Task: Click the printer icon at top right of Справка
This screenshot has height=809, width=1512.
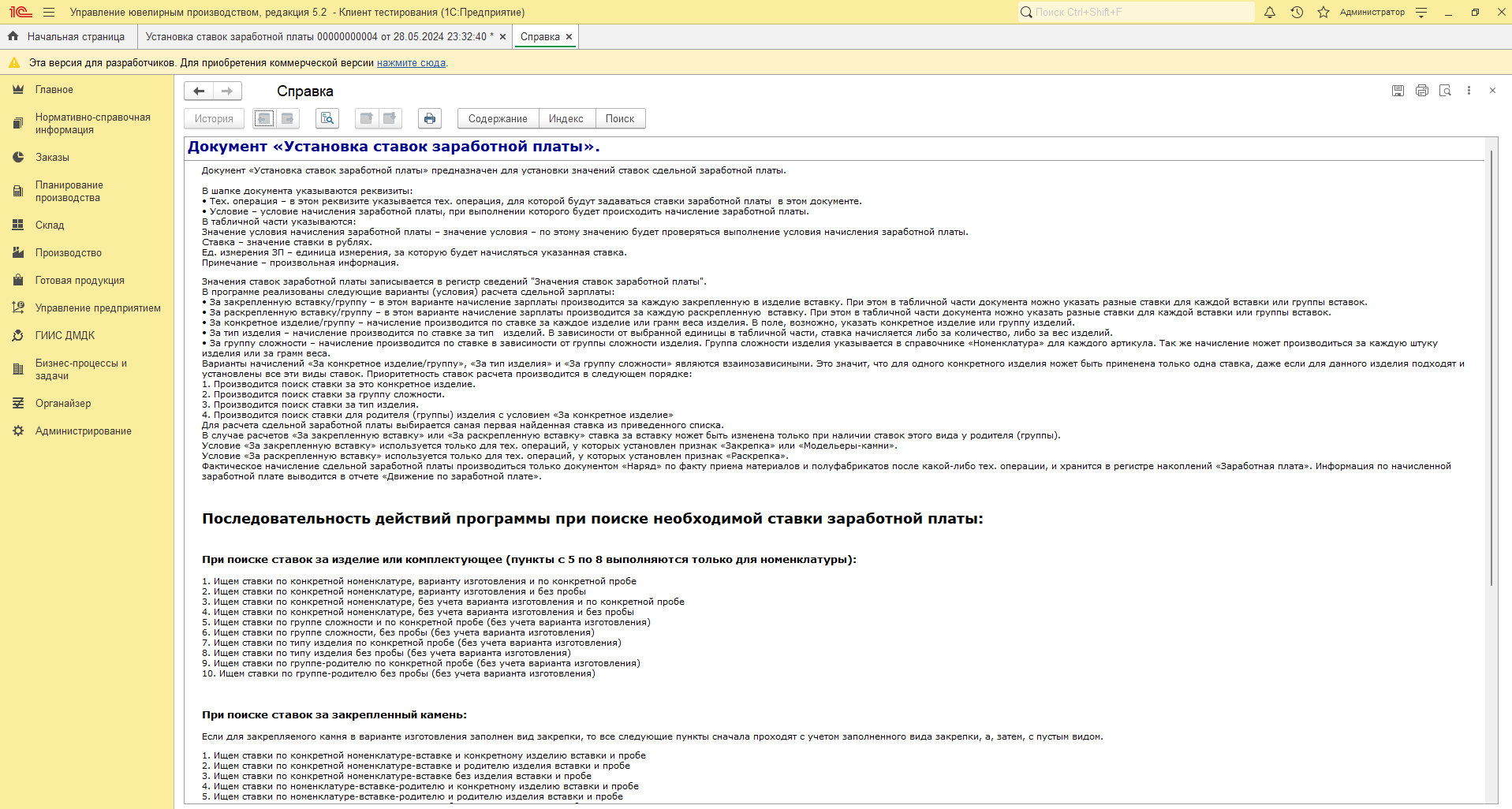Action: click(1421, 91)
